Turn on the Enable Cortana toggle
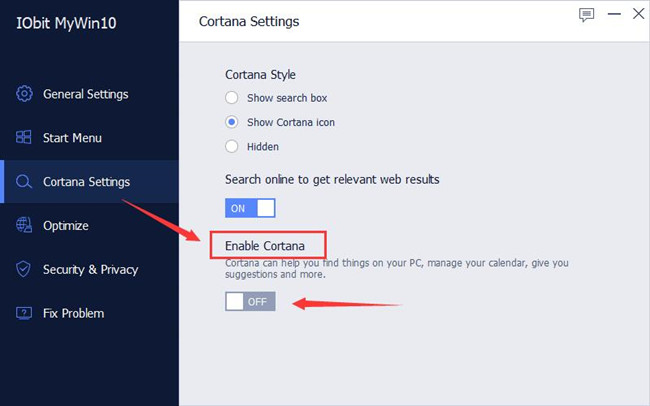Viewport: 650px width, 406px height. pyautogui.click(x=250, y=301)
